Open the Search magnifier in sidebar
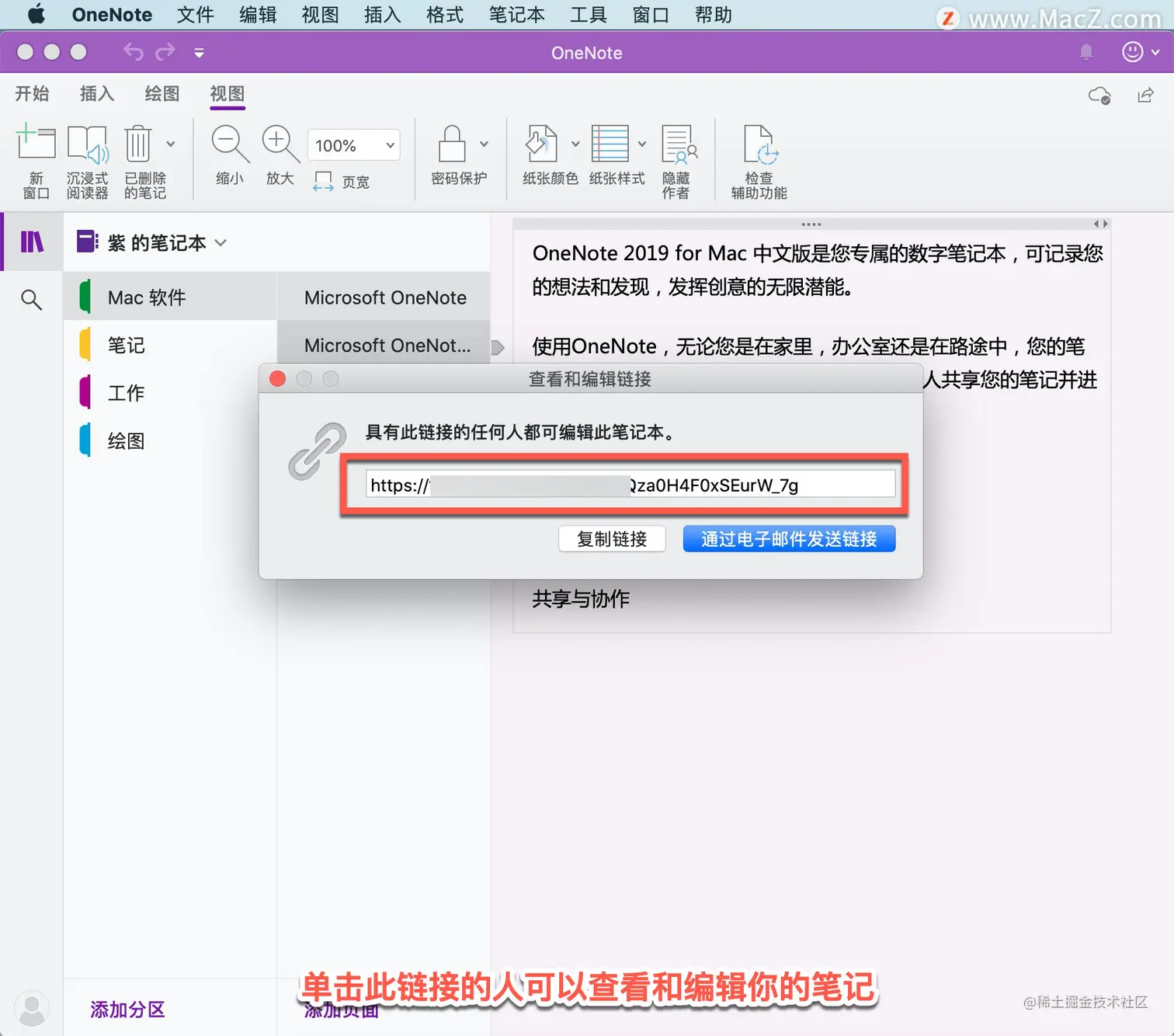The height and width of the screenshot is (1036, 1174). click(32, 299)
